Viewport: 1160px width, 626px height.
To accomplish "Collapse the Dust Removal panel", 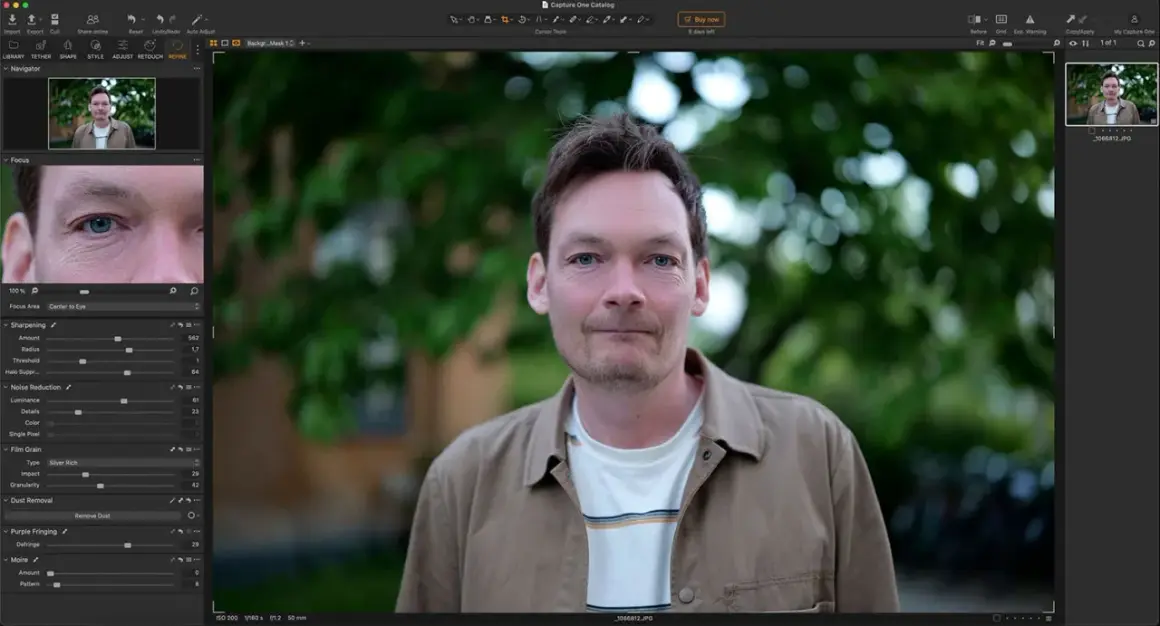I will click(6, 500).
